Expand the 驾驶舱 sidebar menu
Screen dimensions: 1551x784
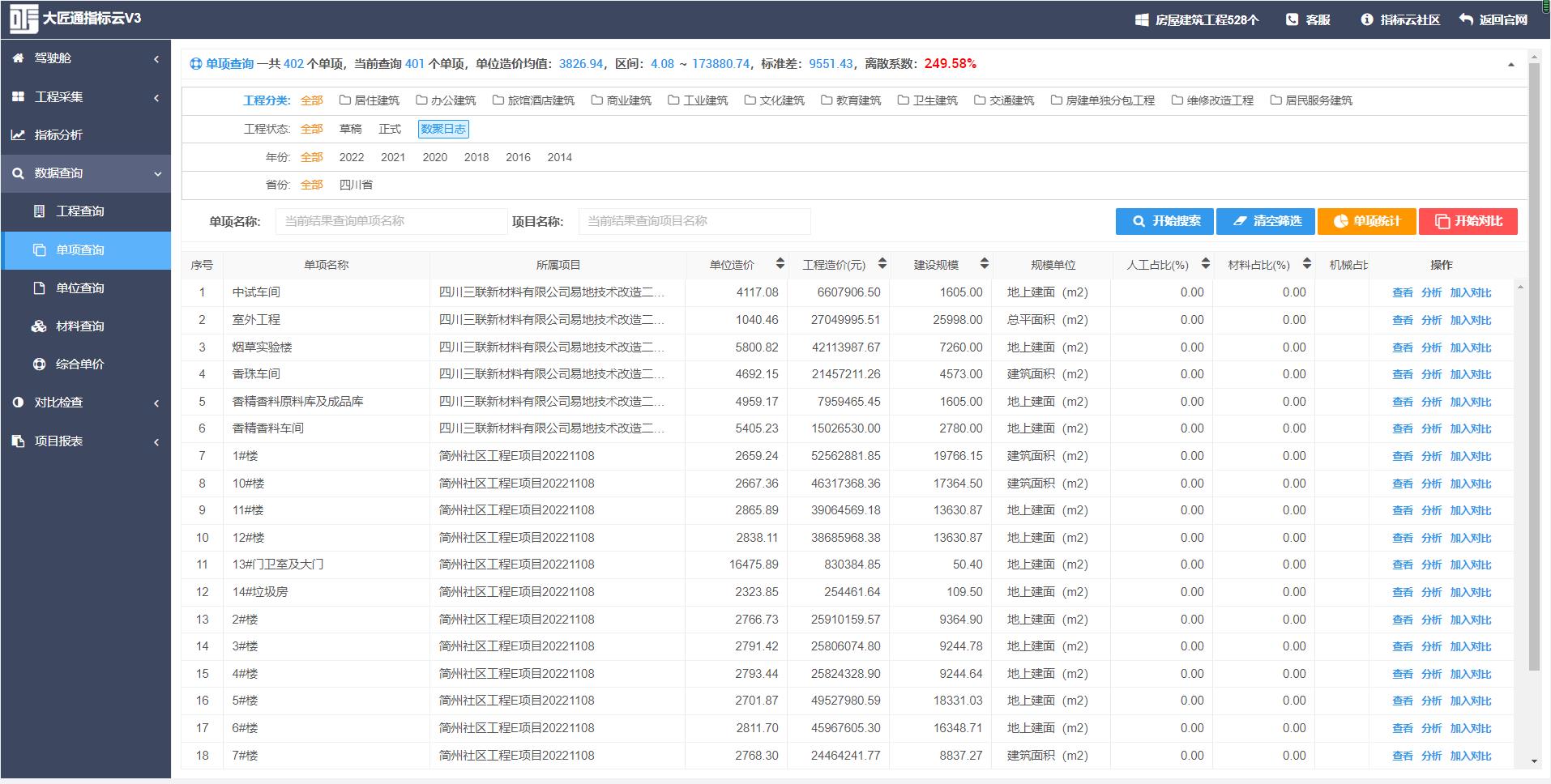[86, 58]
